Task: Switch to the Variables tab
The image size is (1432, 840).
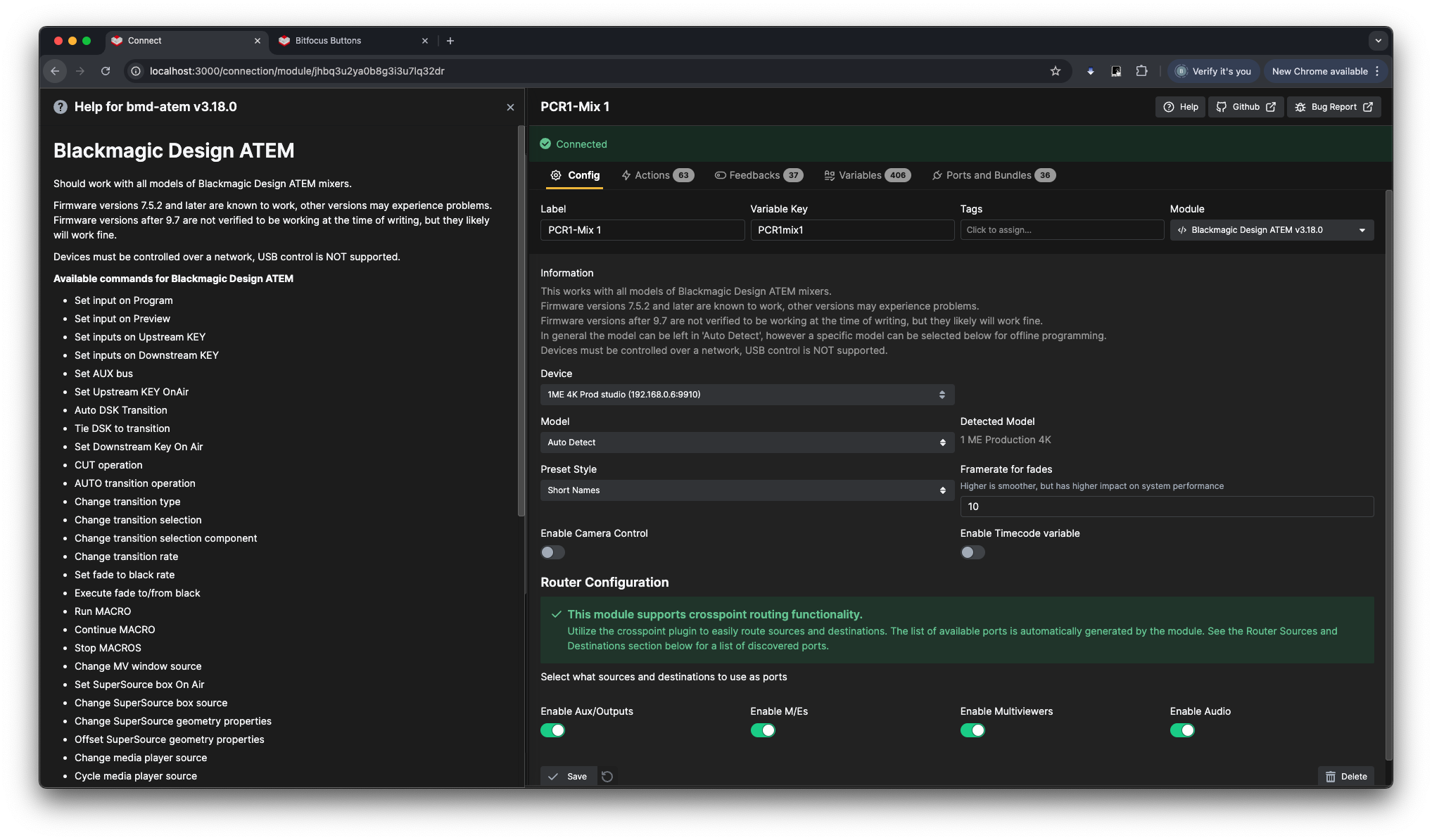Action: [x=867, y=175]
